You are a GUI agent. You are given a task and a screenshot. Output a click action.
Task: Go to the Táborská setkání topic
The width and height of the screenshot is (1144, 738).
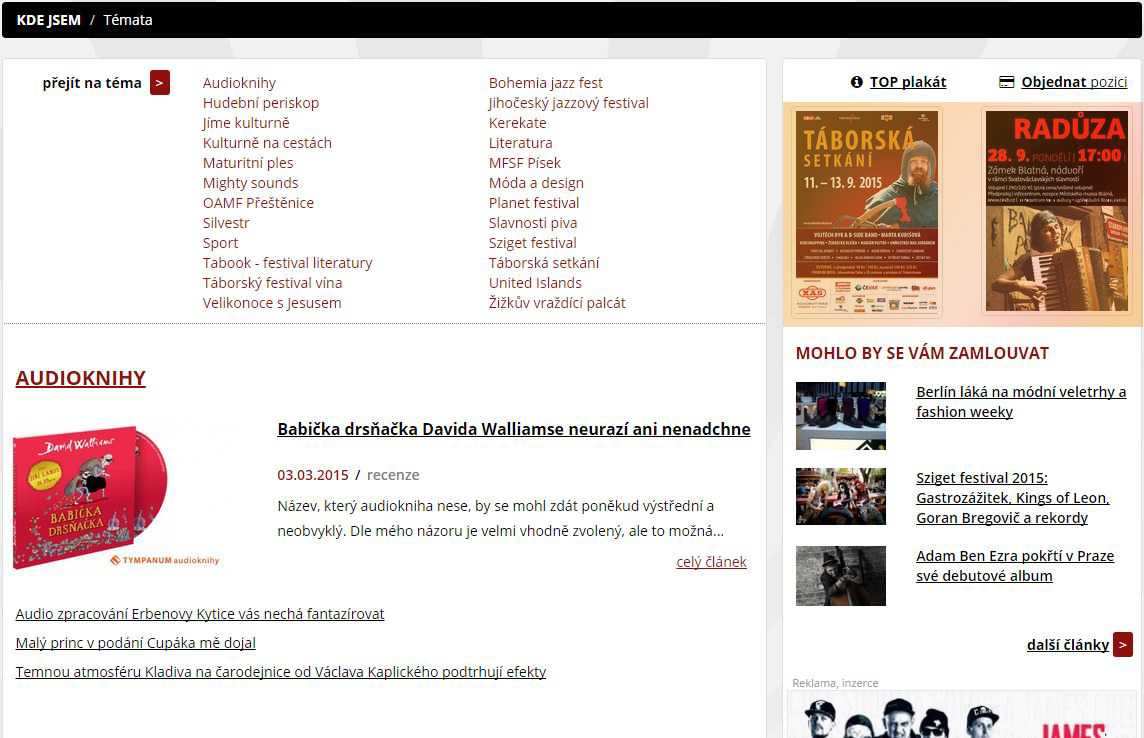(544, 263)
